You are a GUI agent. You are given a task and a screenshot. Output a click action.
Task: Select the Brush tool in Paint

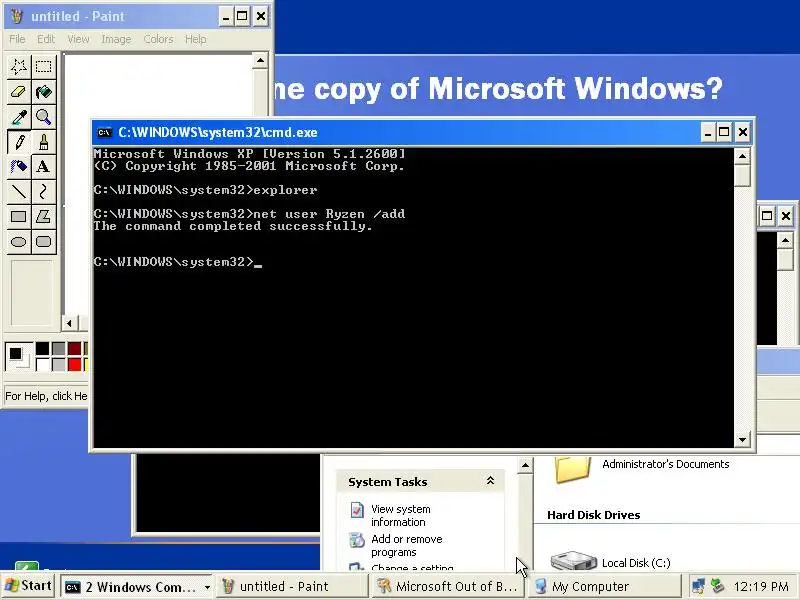tap(43, 142)
